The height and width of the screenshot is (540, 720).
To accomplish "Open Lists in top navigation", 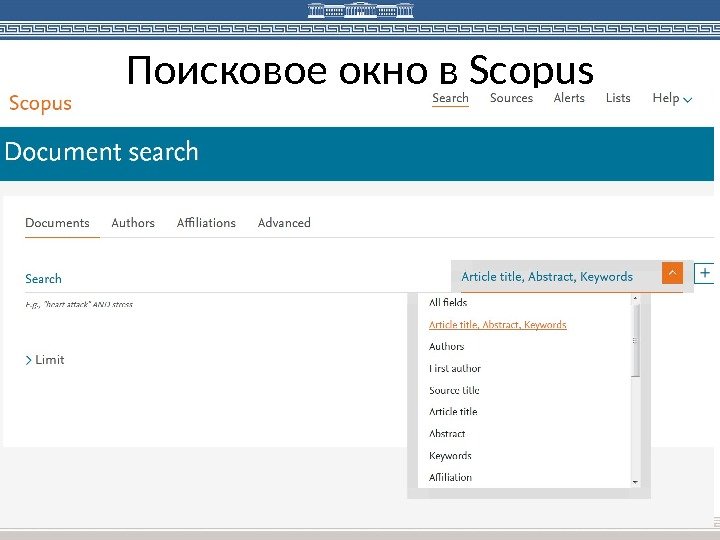I will [x=618, y=98].
